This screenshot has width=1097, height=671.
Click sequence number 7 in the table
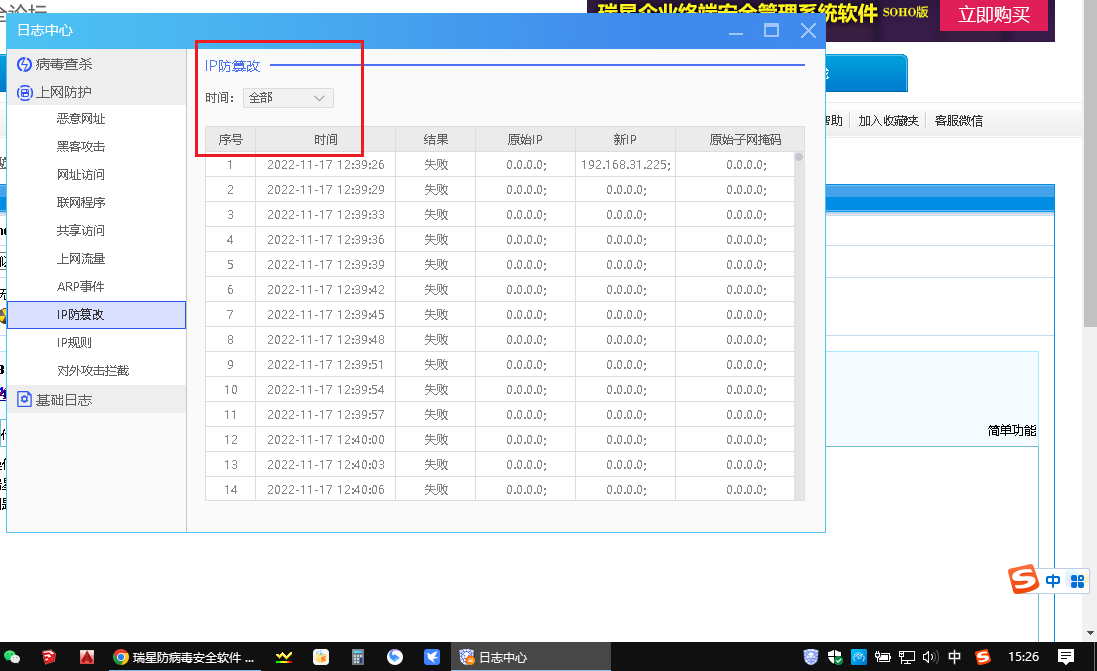click(x=230, y=315)
